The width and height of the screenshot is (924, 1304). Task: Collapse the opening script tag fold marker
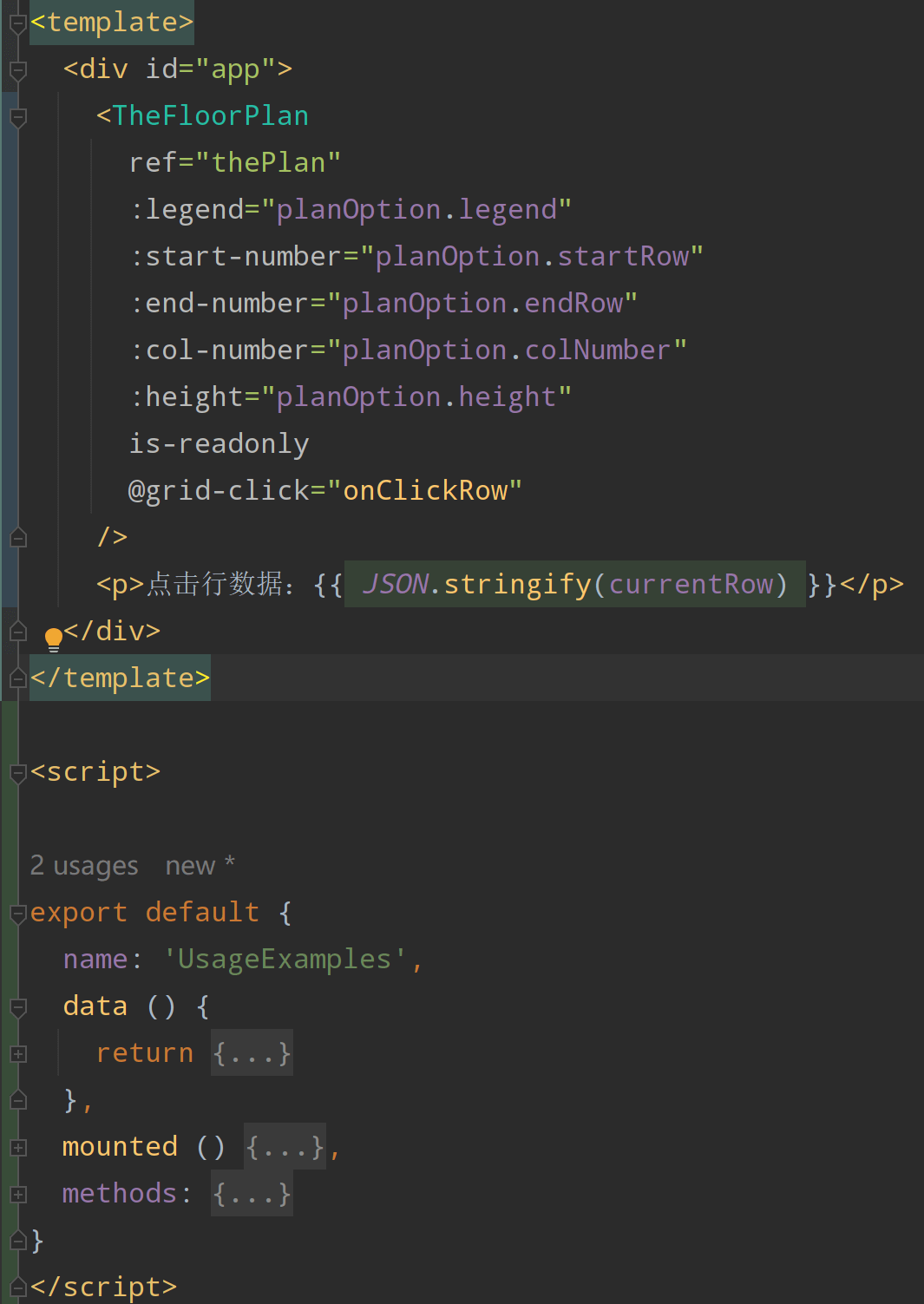pyautogui.click(x=17, y=772)
